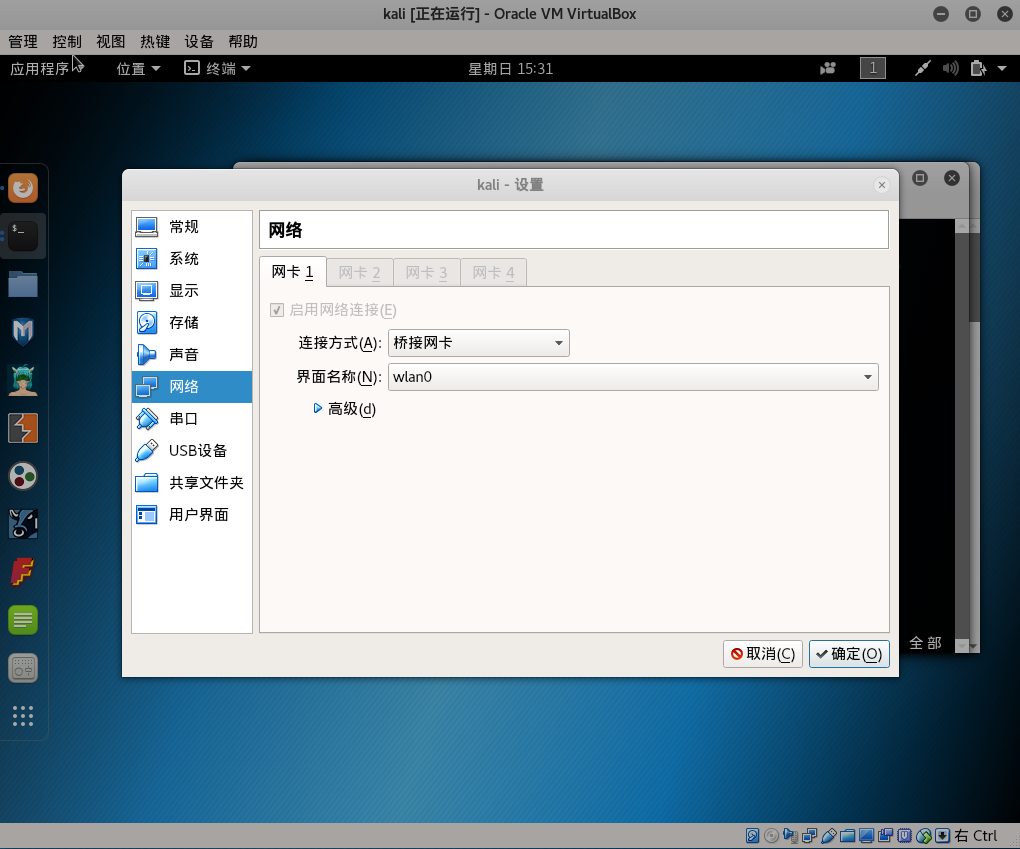Screen dimensions: 1020x849
Task: Select 共享文件夹 settings category
Action: click(x=192, y=482)
